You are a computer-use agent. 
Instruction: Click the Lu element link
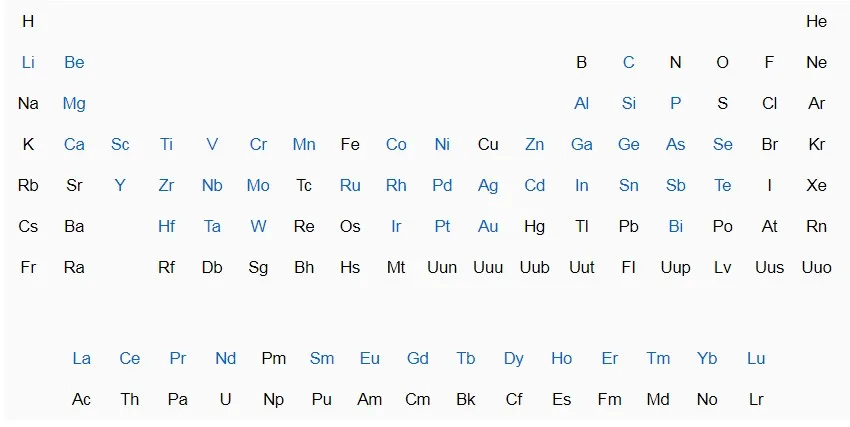pyautogui.click(x=756, y=358)
